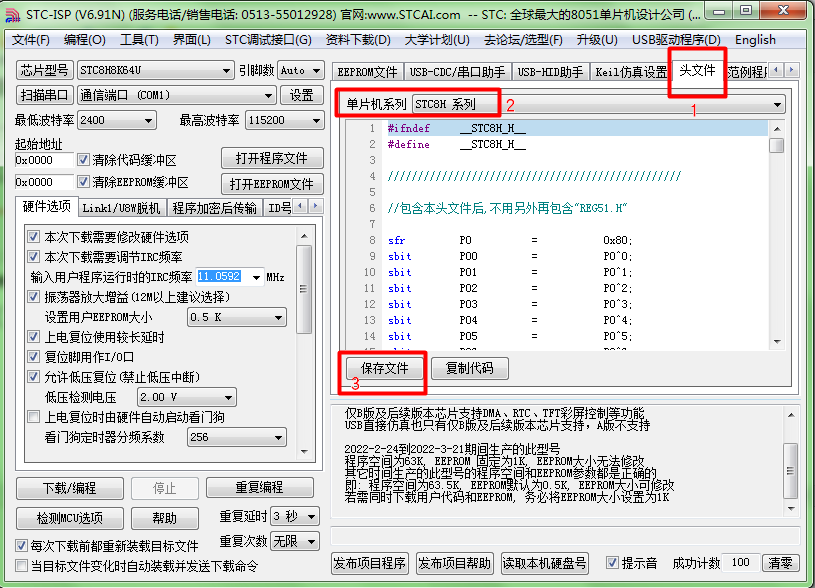
Task: Click the 复制代码 button
Action: pos(469,368)
